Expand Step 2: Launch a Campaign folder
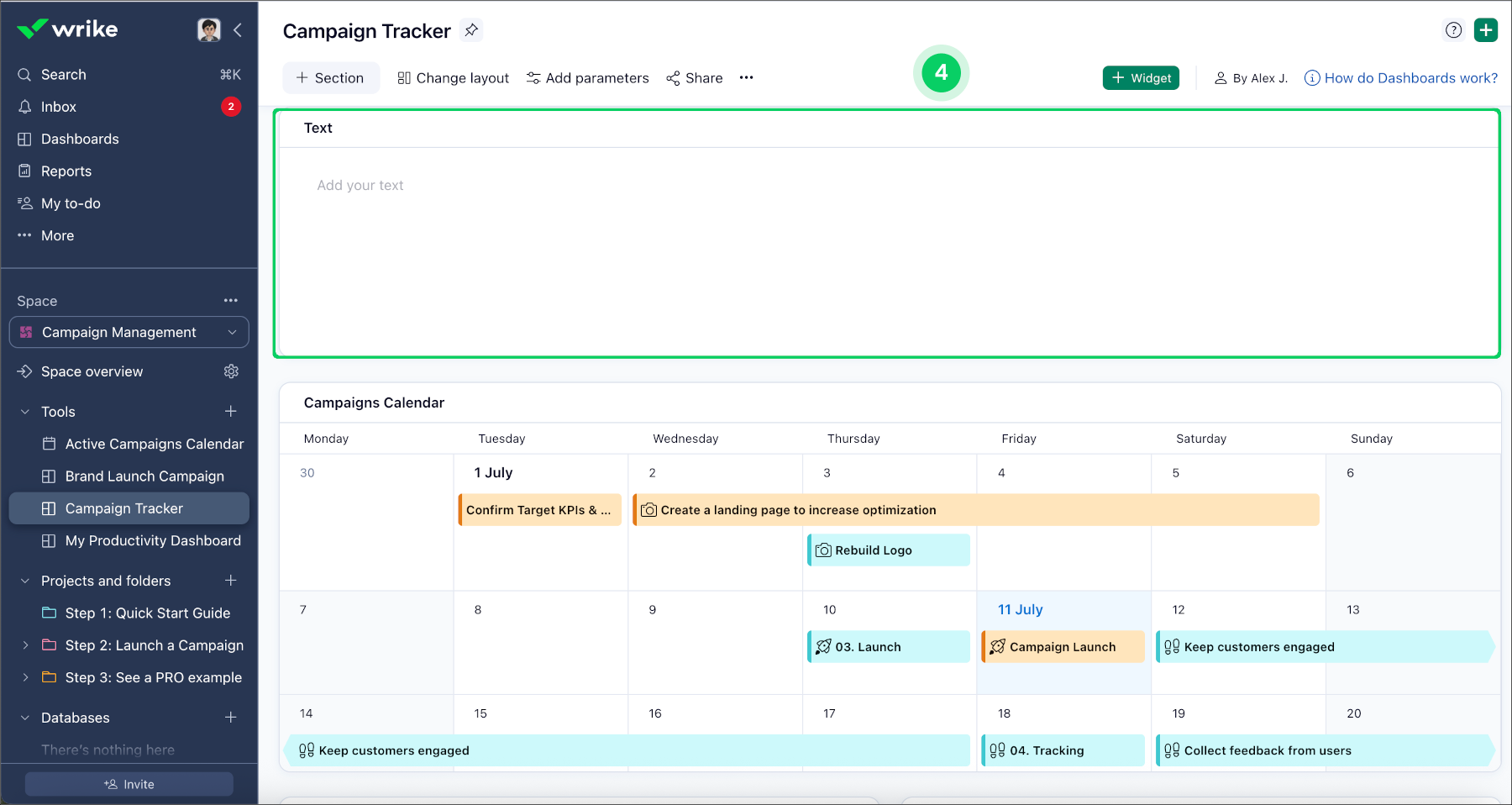Viewport: 1512px width, 805px height. pos(25,645)
